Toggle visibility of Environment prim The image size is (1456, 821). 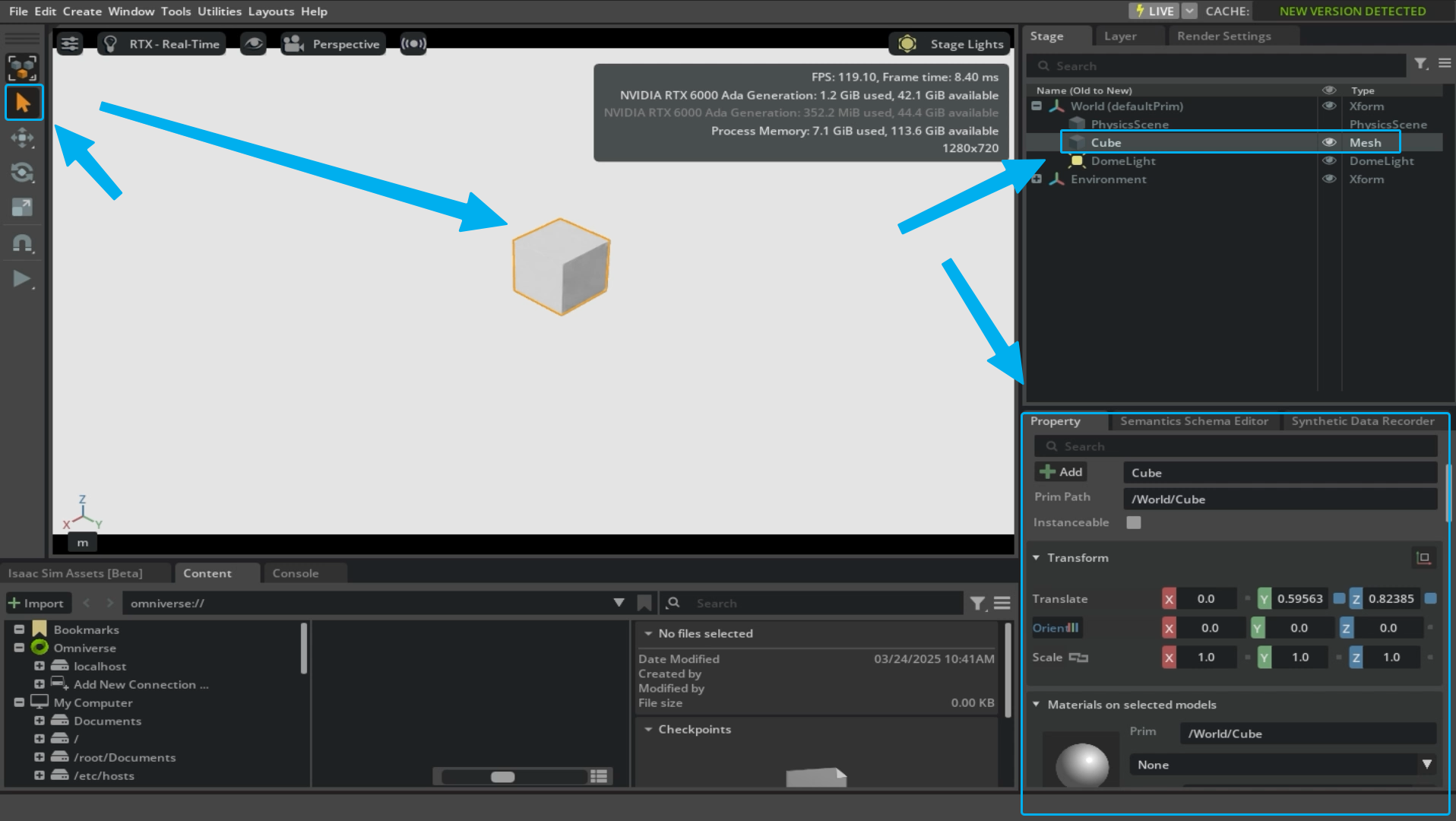1329,179
